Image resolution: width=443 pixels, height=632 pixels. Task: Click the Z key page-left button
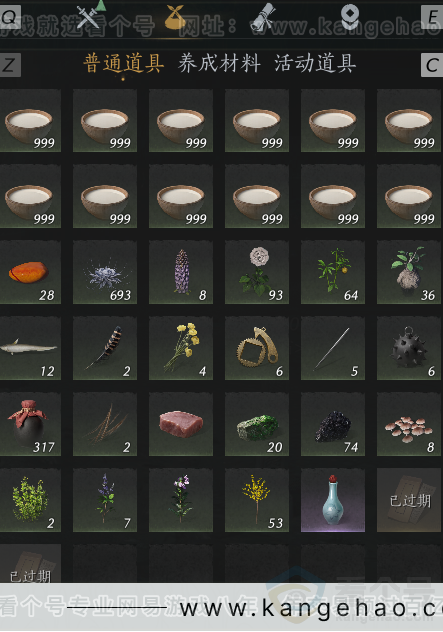(10, 64)
